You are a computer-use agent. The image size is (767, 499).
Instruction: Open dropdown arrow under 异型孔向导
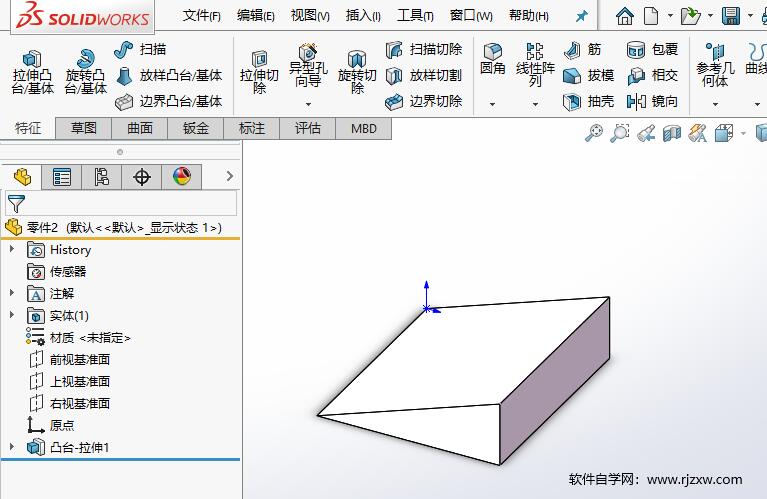tap(308, 104)
